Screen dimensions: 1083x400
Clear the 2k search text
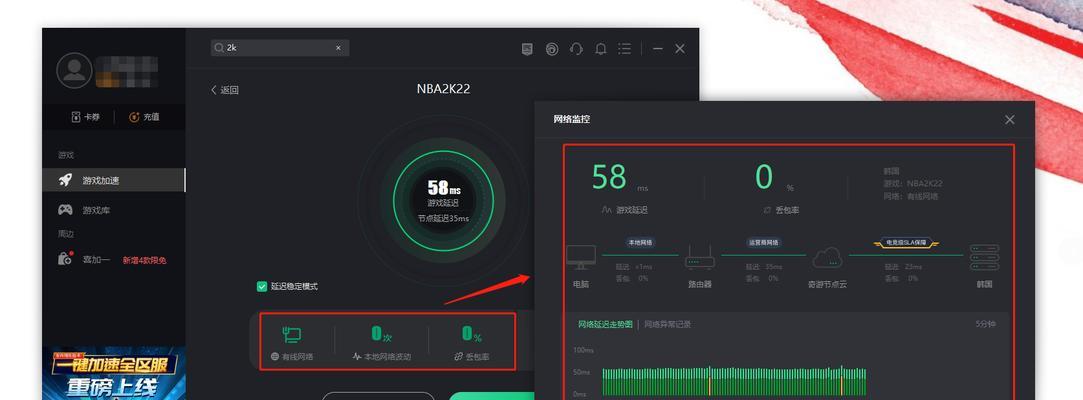click(x=338, y=48)
